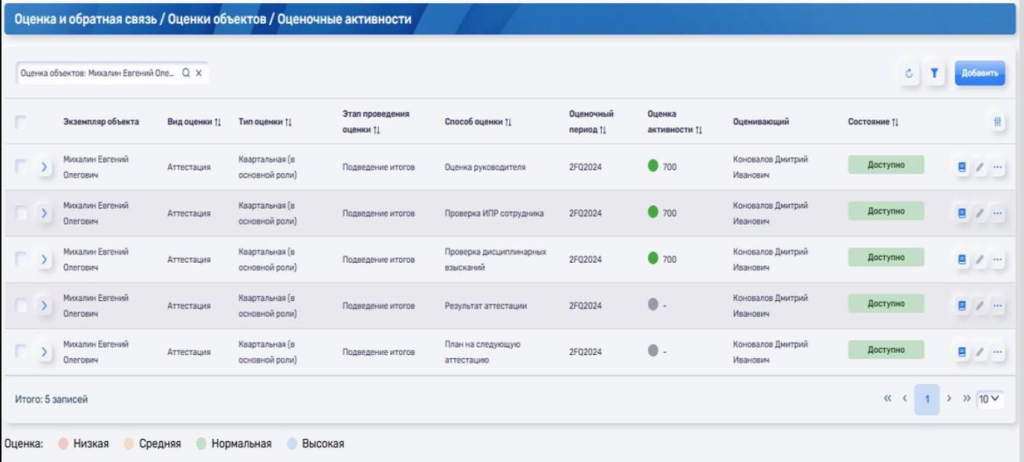Click the edit pencil for План на следующую аттестацию row
The image size is (1024, 462).
point(980,352)
